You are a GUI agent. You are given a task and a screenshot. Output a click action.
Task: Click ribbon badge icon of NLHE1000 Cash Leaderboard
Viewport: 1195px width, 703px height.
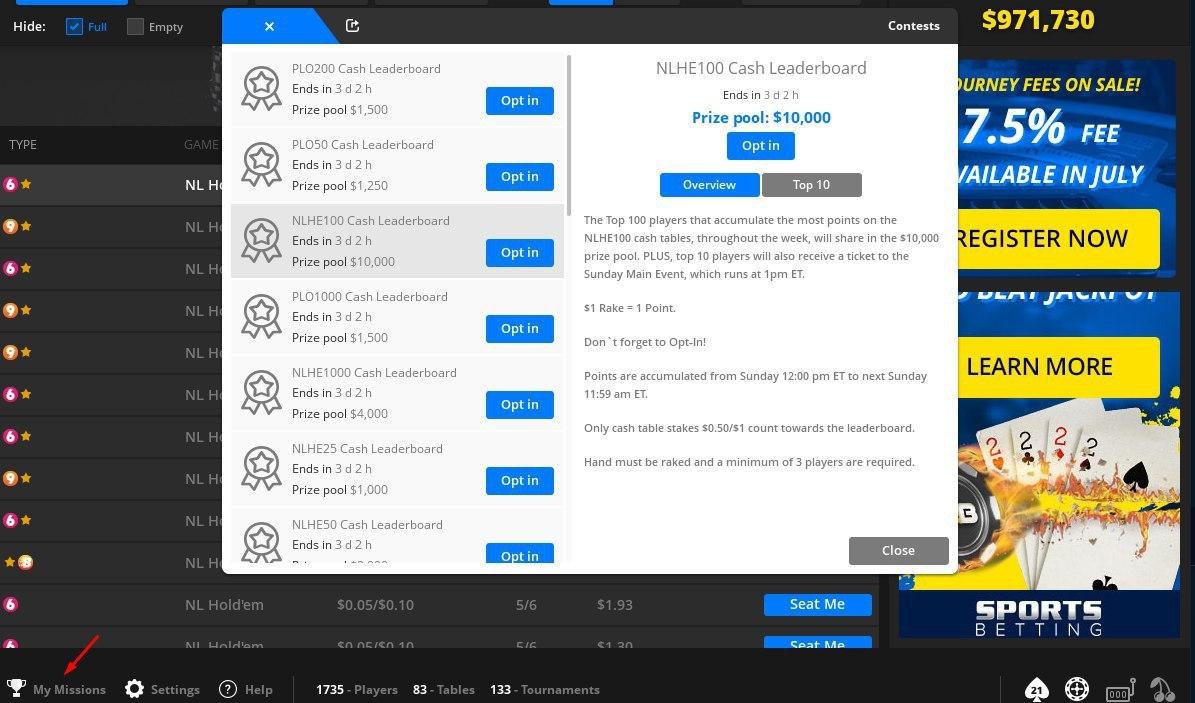261,393
